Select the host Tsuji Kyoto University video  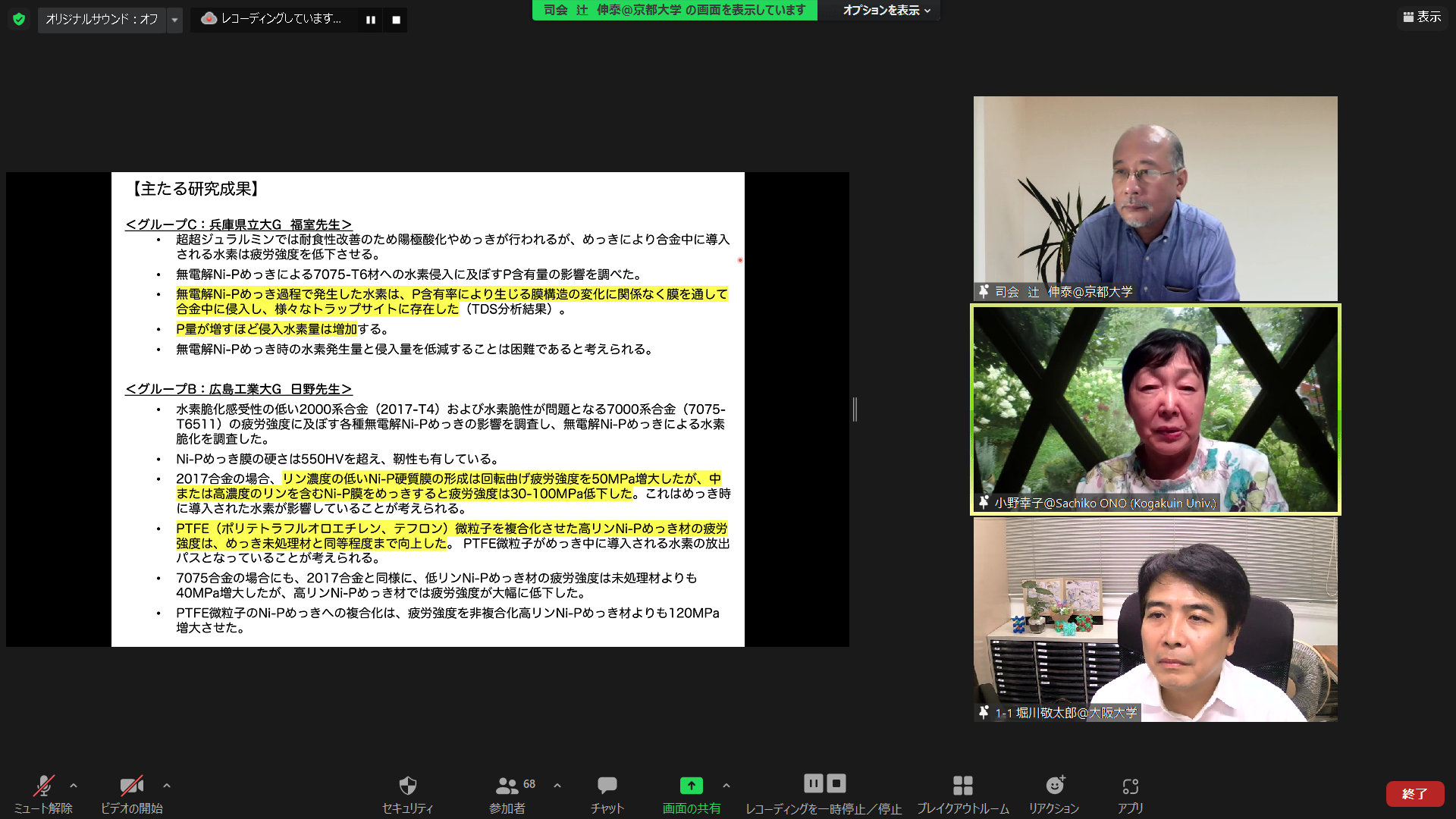coord(1156,199)
